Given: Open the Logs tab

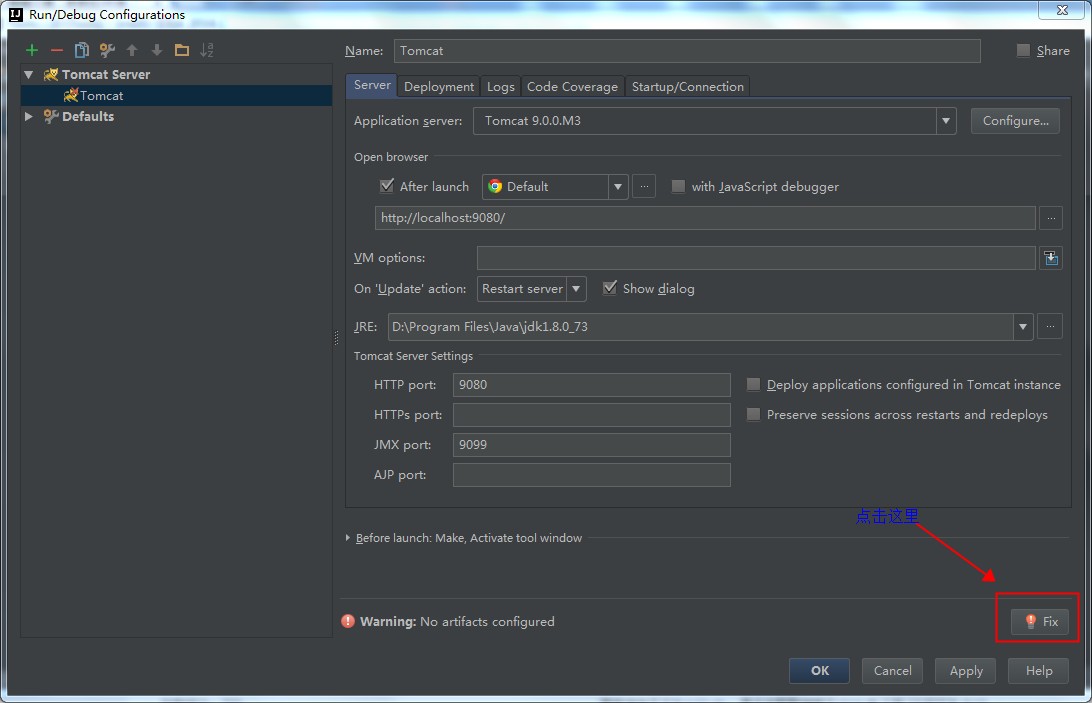Looking at the screenshot, I should click(501, 86).
